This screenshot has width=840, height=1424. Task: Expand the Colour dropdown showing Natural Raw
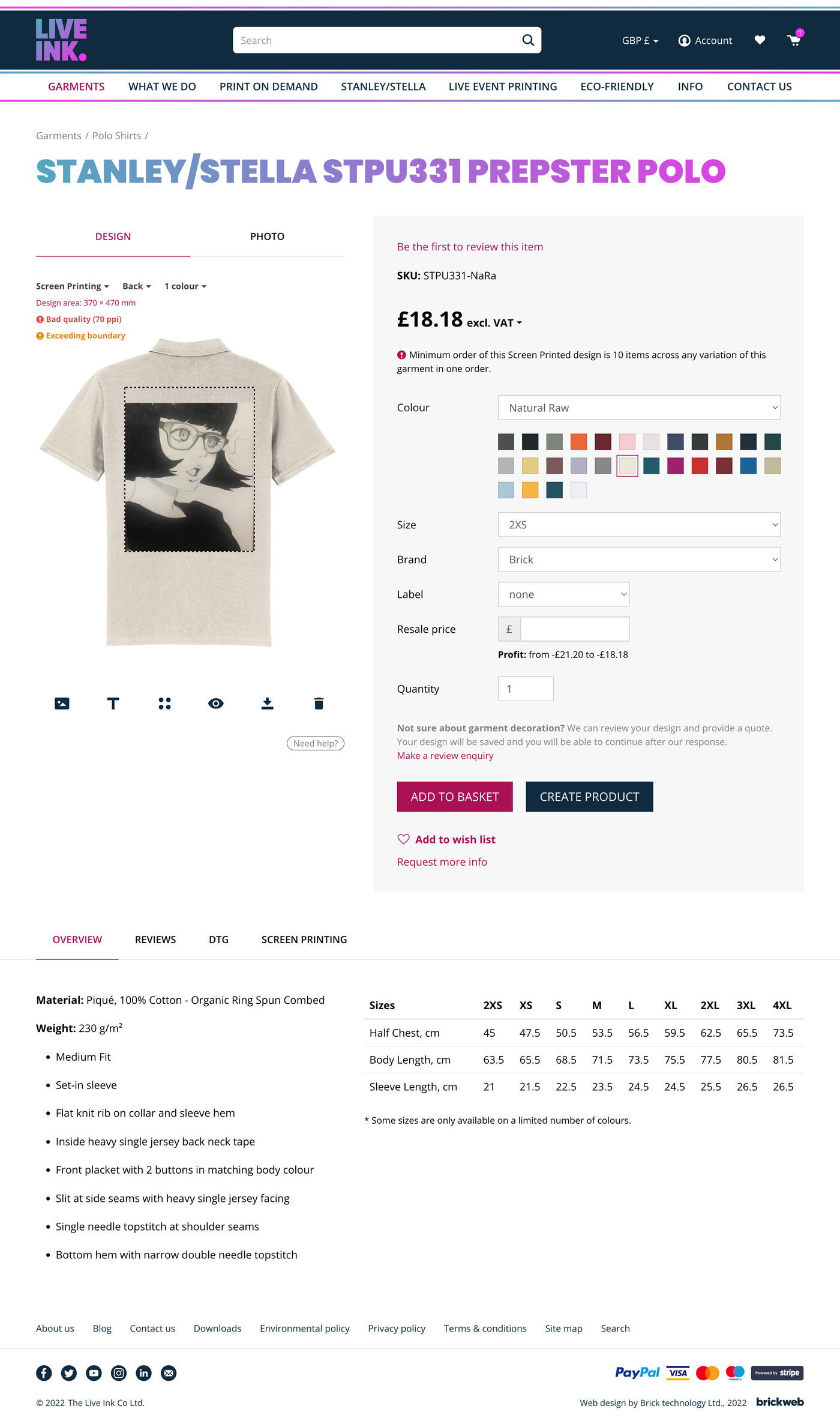point(639,408)
